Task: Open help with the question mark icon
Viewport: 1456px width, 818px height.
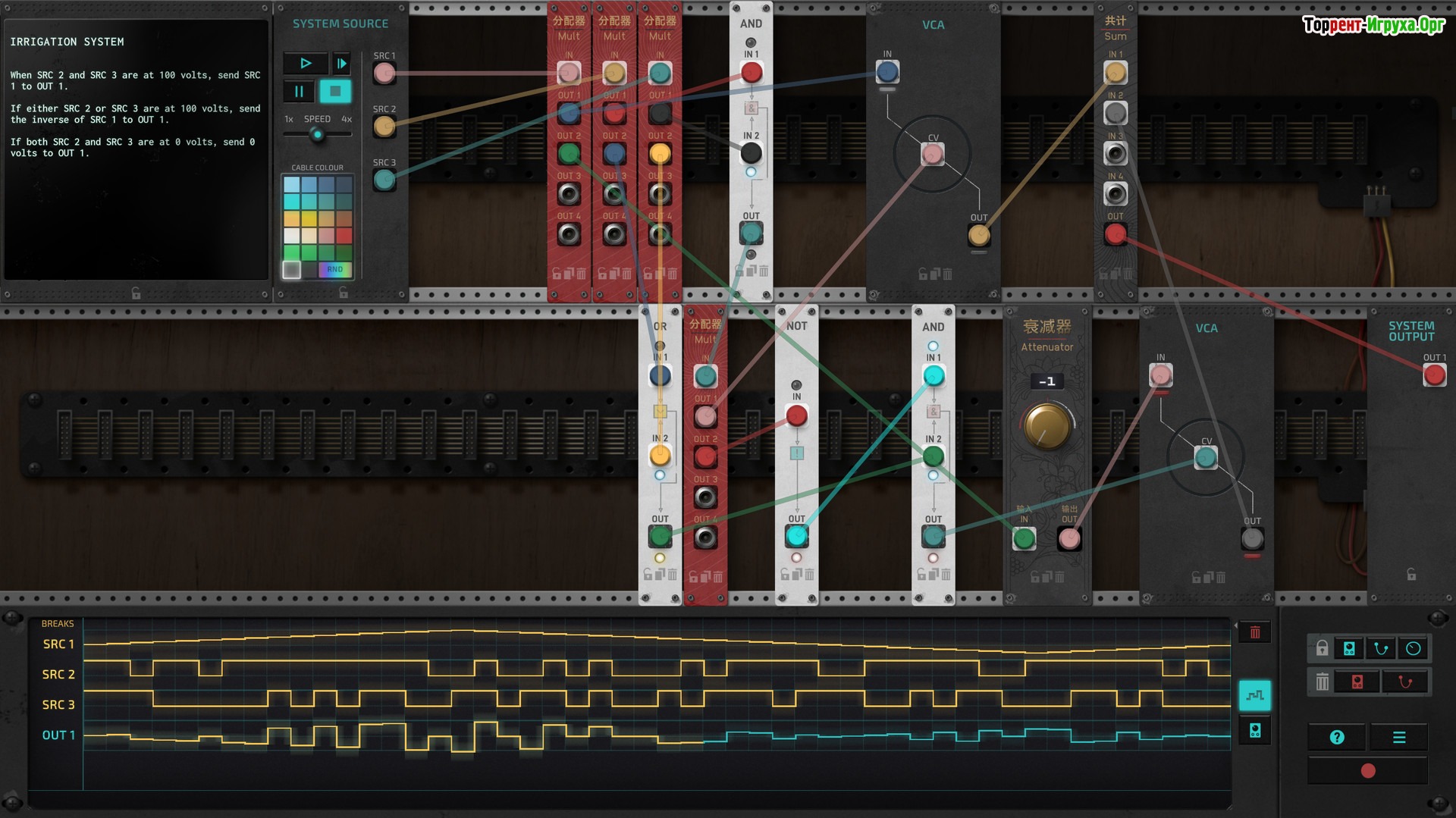Action: pyautogui.click(x=1337, y=737)
